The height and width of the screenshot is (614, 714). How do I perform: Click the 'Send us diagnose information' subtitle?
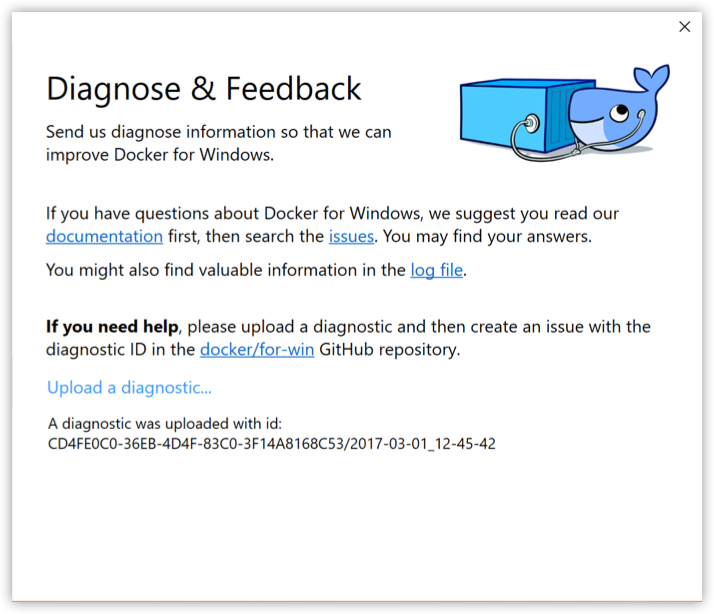tap(219, 143)
